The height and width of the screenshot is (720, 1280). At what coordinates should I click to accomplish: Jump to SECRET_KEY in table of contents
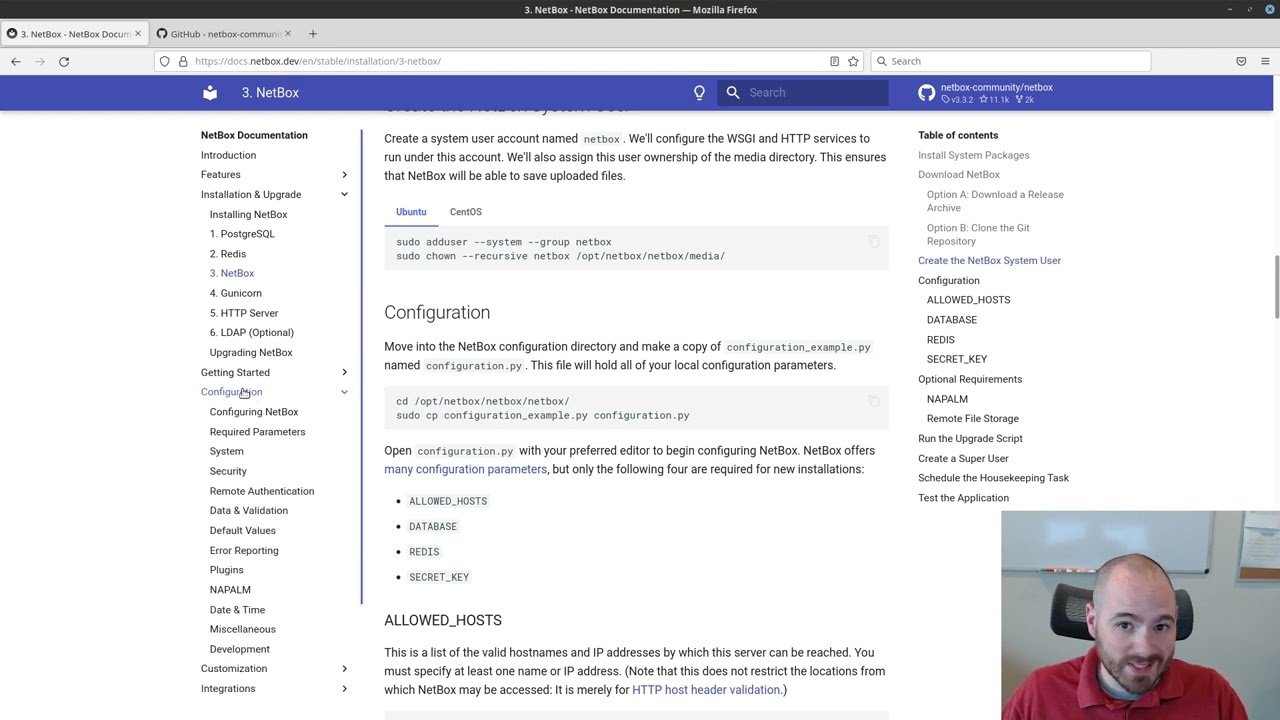point(957,359)
